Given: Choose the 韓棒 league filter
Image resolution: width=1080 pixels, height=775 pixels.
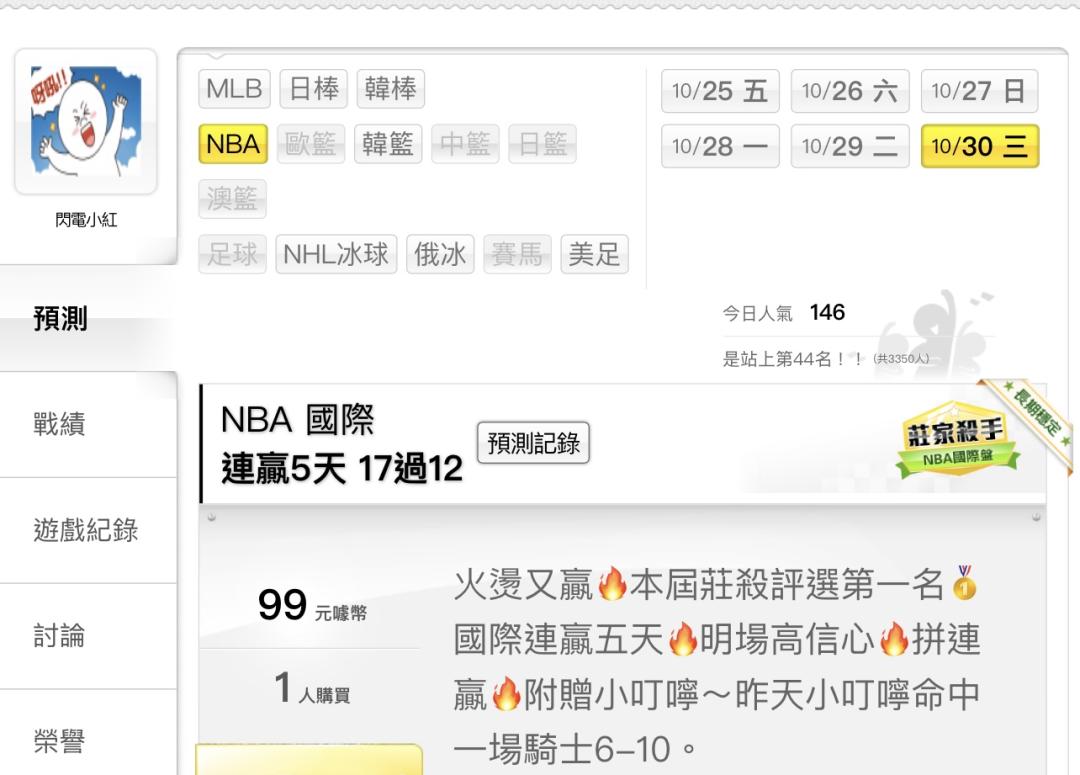Looking at the screenshot, I should click(391, 89).
